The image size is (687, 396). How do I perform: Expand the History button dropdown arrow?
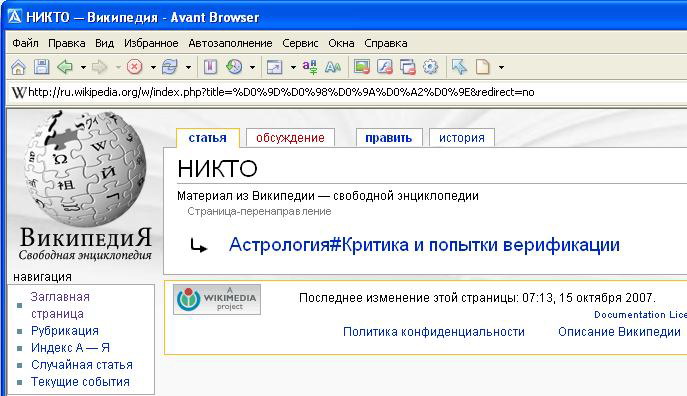pyautogui.click(x=252, y=67)
